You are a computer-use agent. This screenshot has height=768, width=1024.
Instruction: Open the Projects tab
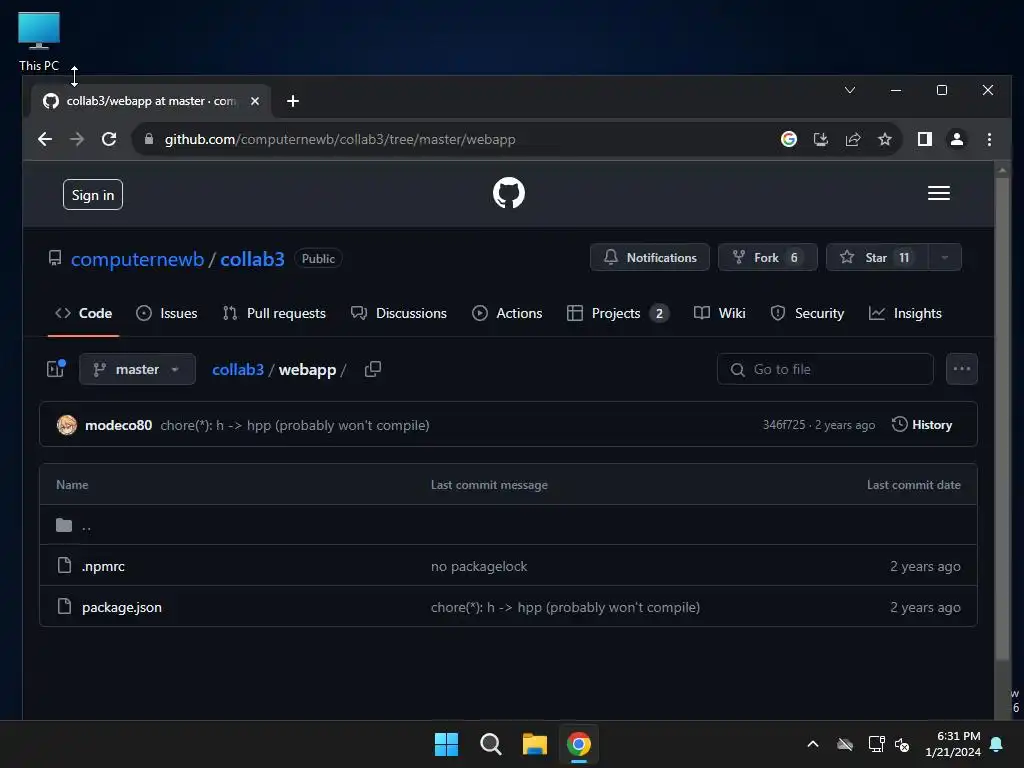coord(618,313)
